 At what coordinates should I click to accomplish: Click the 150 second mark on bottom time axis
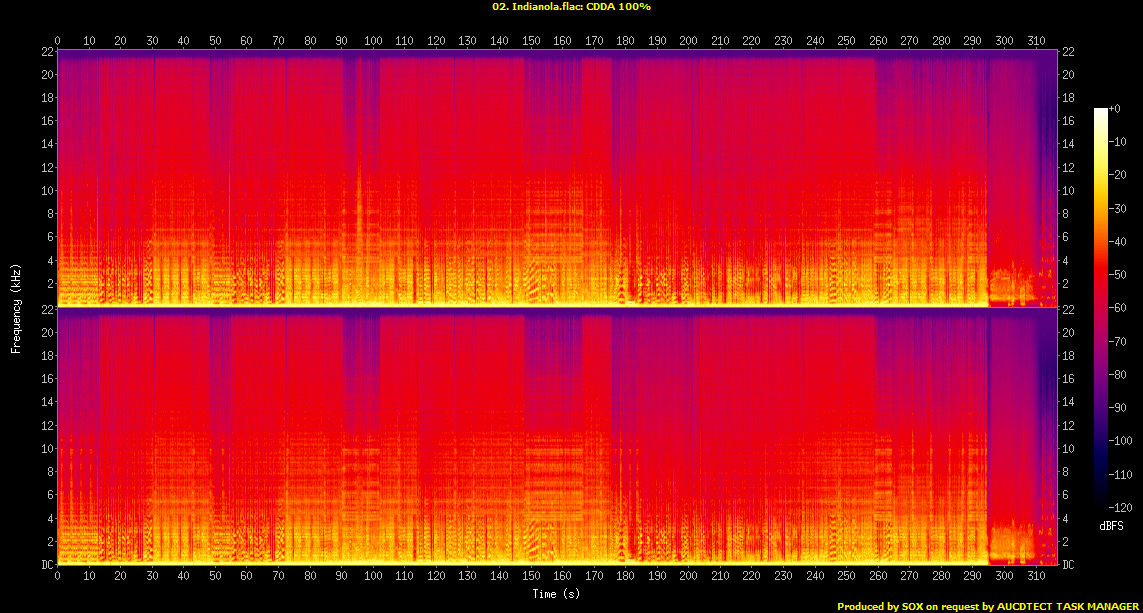tap(531, 578)
